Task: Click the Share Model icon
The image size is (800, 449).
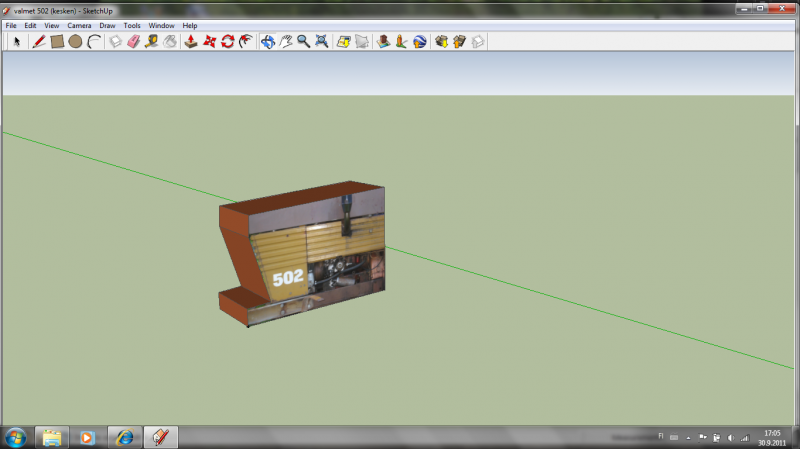Action: (x=459, y=41)
